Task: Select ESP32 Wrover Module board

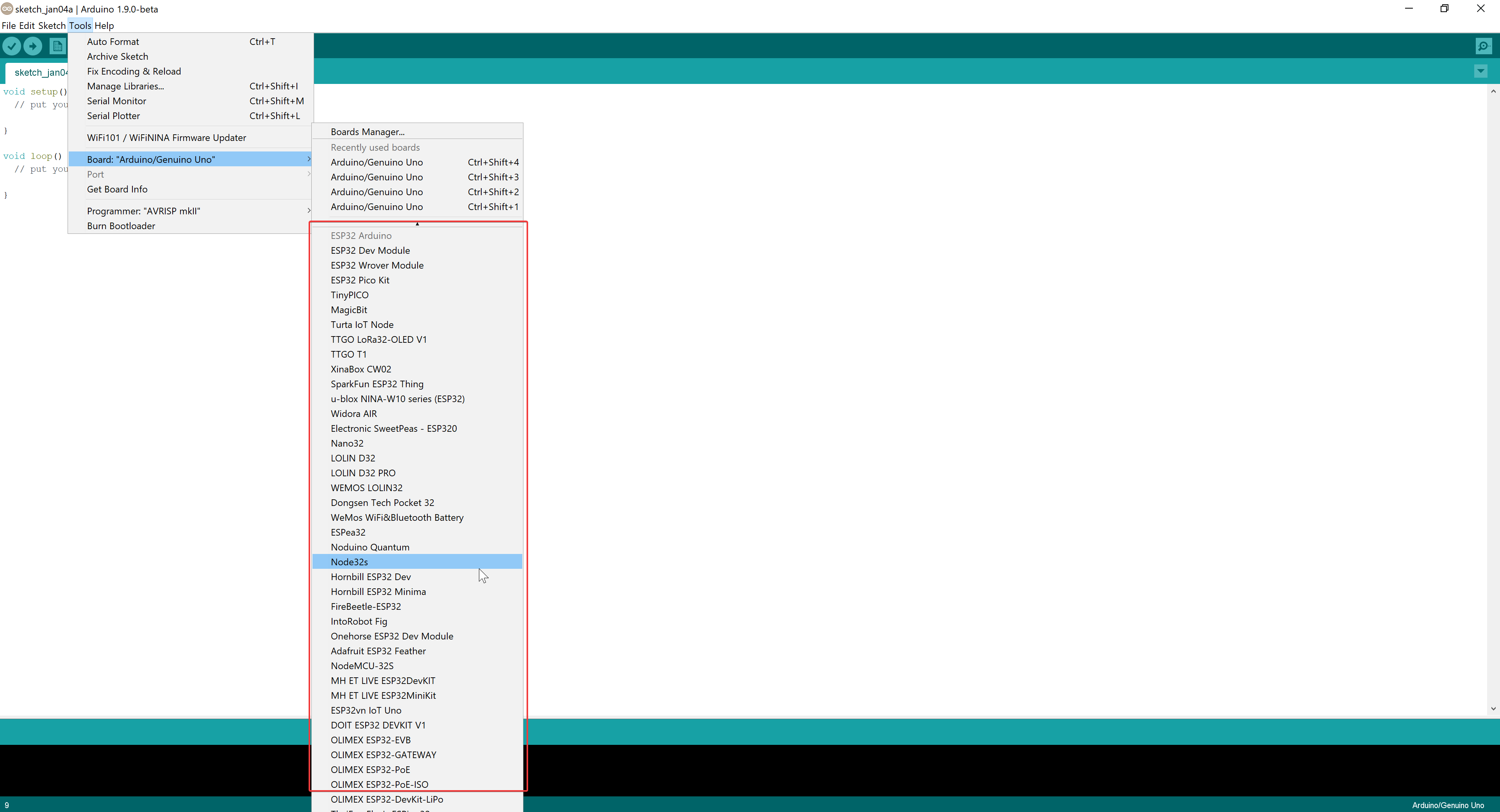Action: [417, 265]
